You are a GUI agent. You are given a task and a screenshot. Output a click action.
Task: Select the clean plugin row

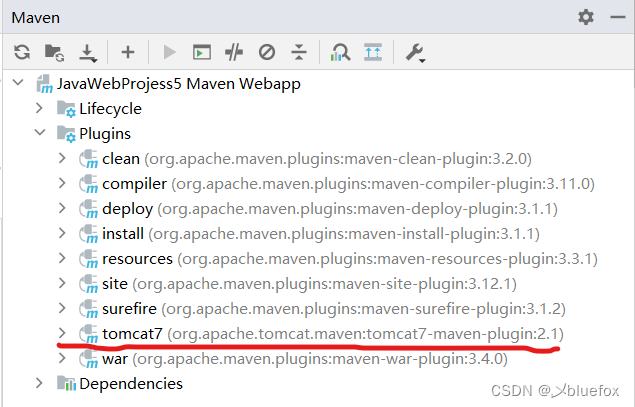317,159
